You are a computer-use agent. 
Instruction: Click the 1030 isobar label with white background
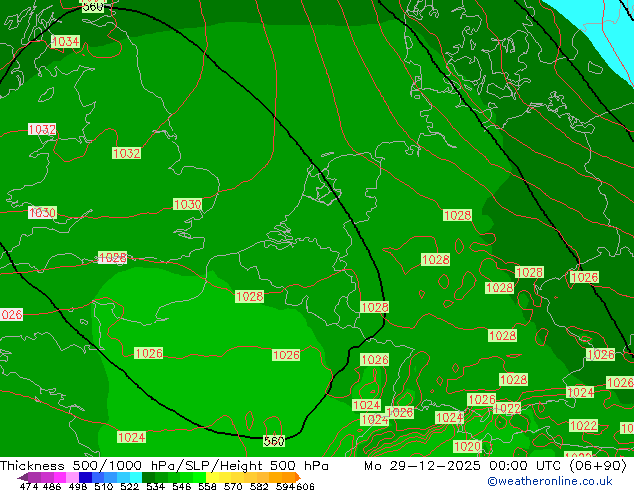(42, 212)
